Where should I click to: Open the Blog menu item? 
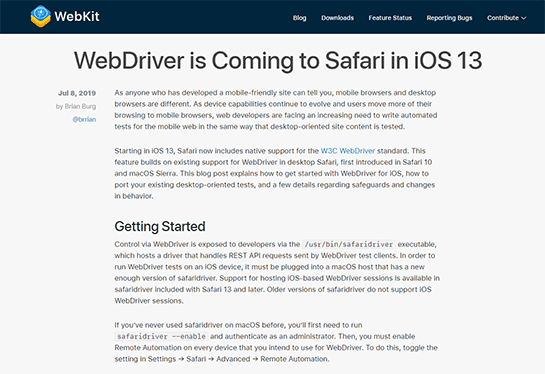click(x=299, y=18)
